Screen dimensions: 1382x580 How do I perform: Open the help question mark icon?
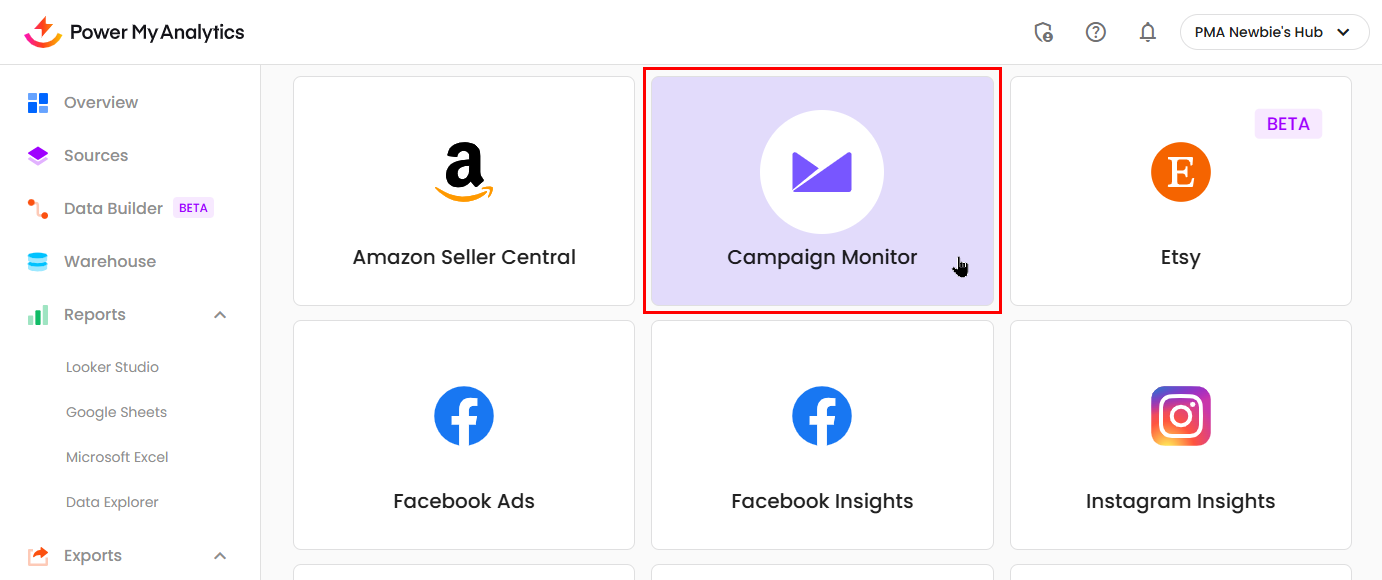click(1096, 32)
